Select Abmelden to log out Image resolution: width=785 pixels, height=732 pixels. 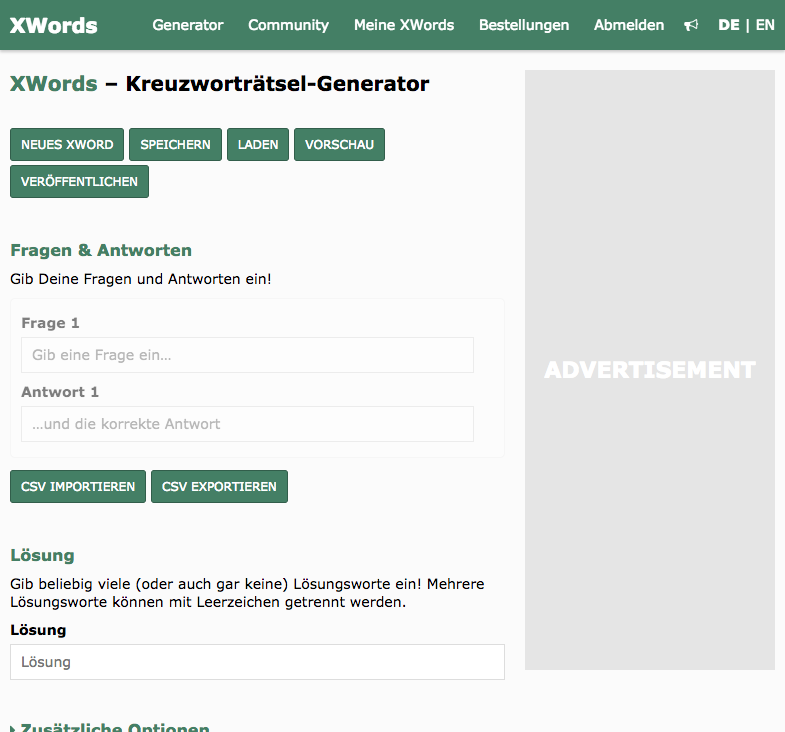coord(629,25)
